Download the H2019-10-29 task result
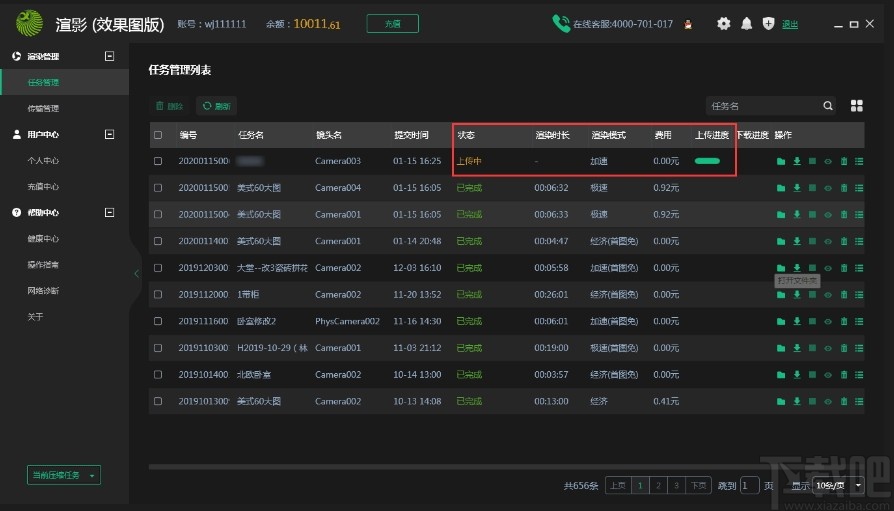894x511 pixels. tap(797, 348)
